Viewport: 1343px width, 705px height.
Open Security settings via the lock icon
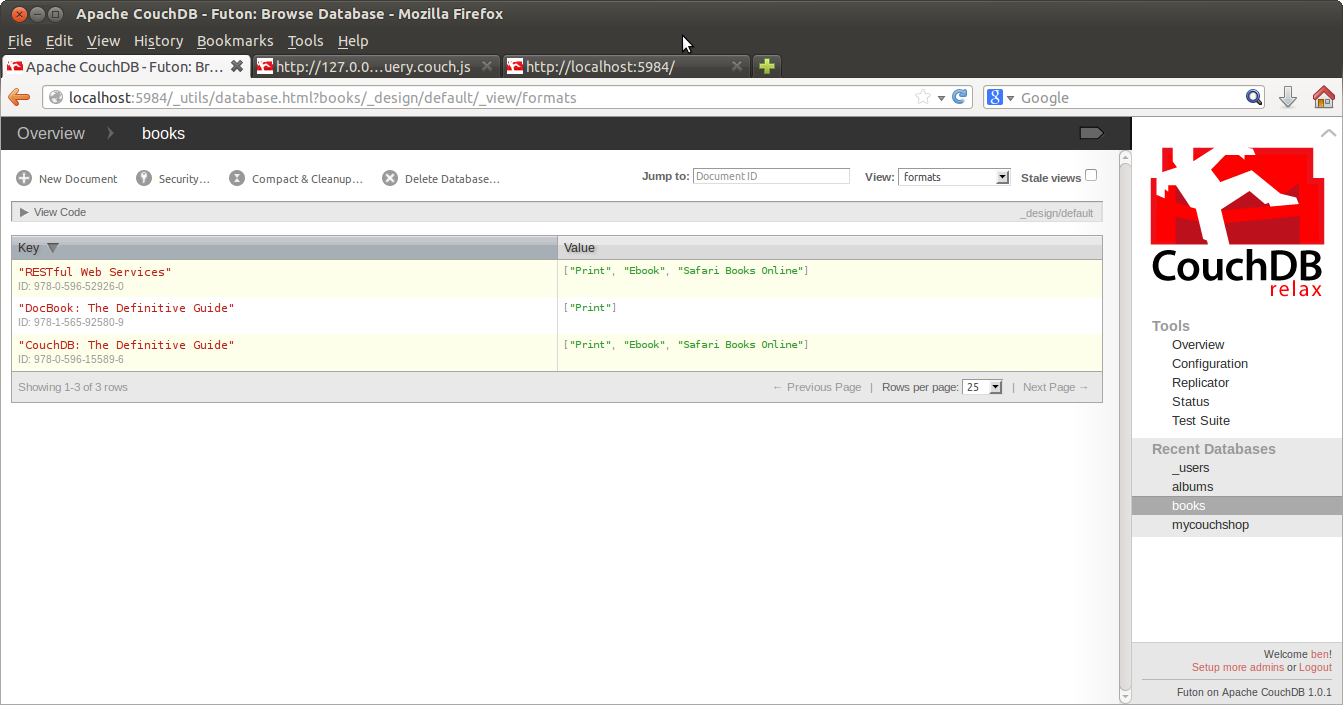144,179
